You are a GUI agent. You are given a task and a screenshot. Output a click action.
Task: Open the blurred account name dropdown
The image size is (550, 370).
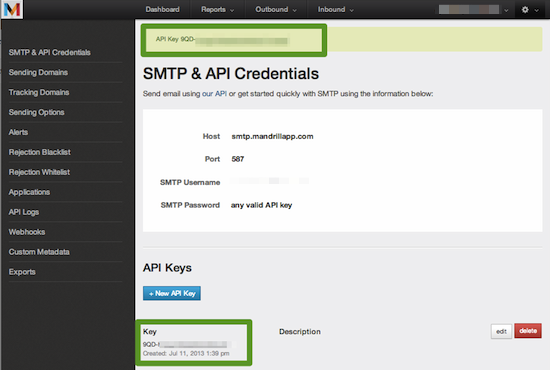pyautogui.click(x=473, y=9)
